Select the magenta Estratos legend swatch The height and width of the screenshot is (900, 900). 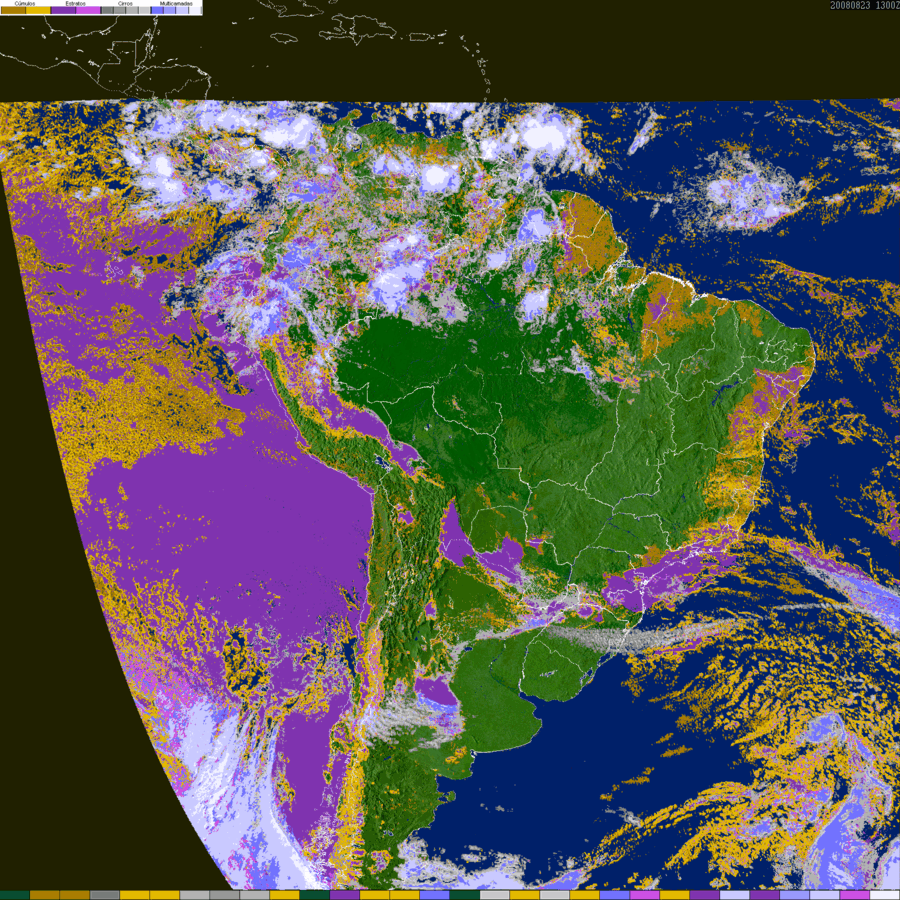coord(88,10)
